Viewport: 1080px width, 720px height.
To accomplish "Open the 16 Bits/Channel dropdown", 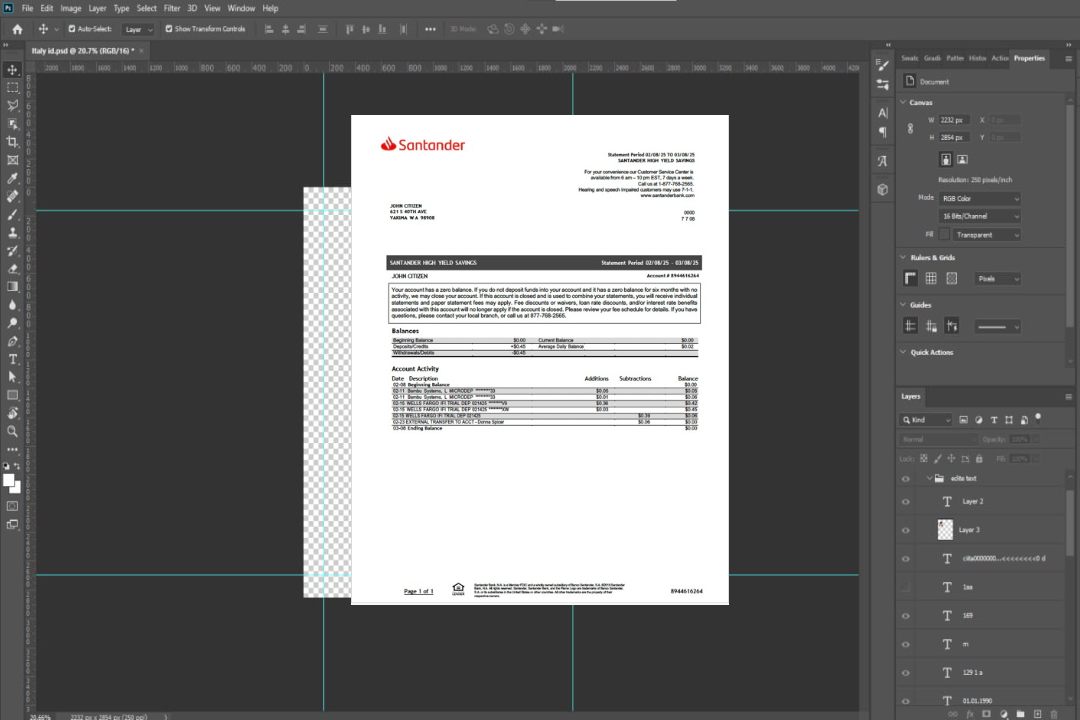I will [979, 216].
